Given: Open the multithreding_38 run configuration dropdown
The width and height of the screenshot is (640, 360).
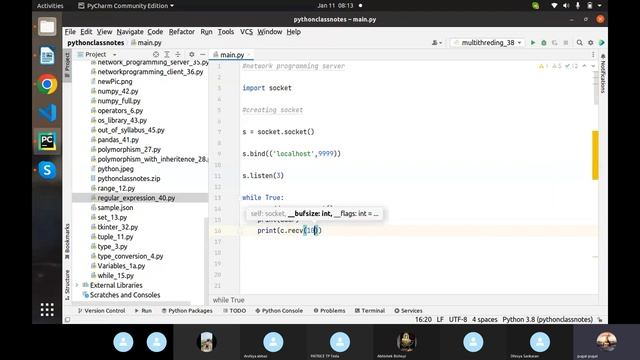Looking at the screenshot, I should pos(487,42).
